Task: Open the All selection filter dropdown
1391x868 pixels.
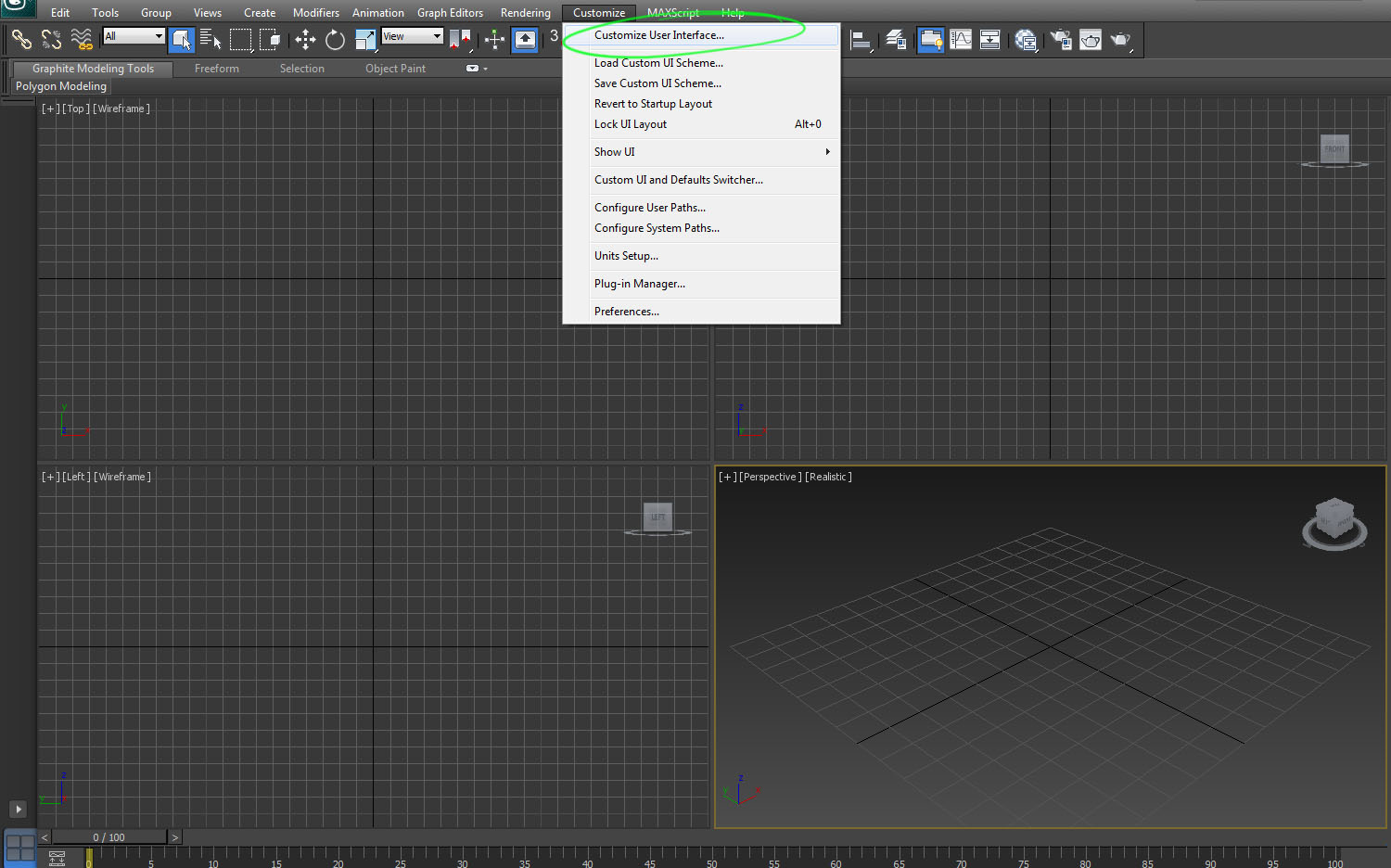Action: point(134,36)
